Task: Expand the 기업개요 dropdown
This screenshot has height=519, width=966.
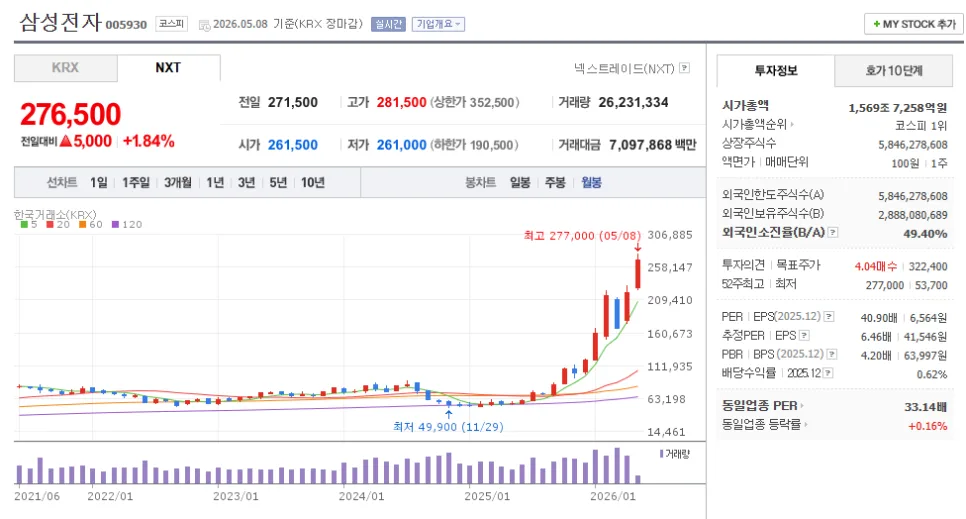Action: pyautogui.click(x=438, y=24)
